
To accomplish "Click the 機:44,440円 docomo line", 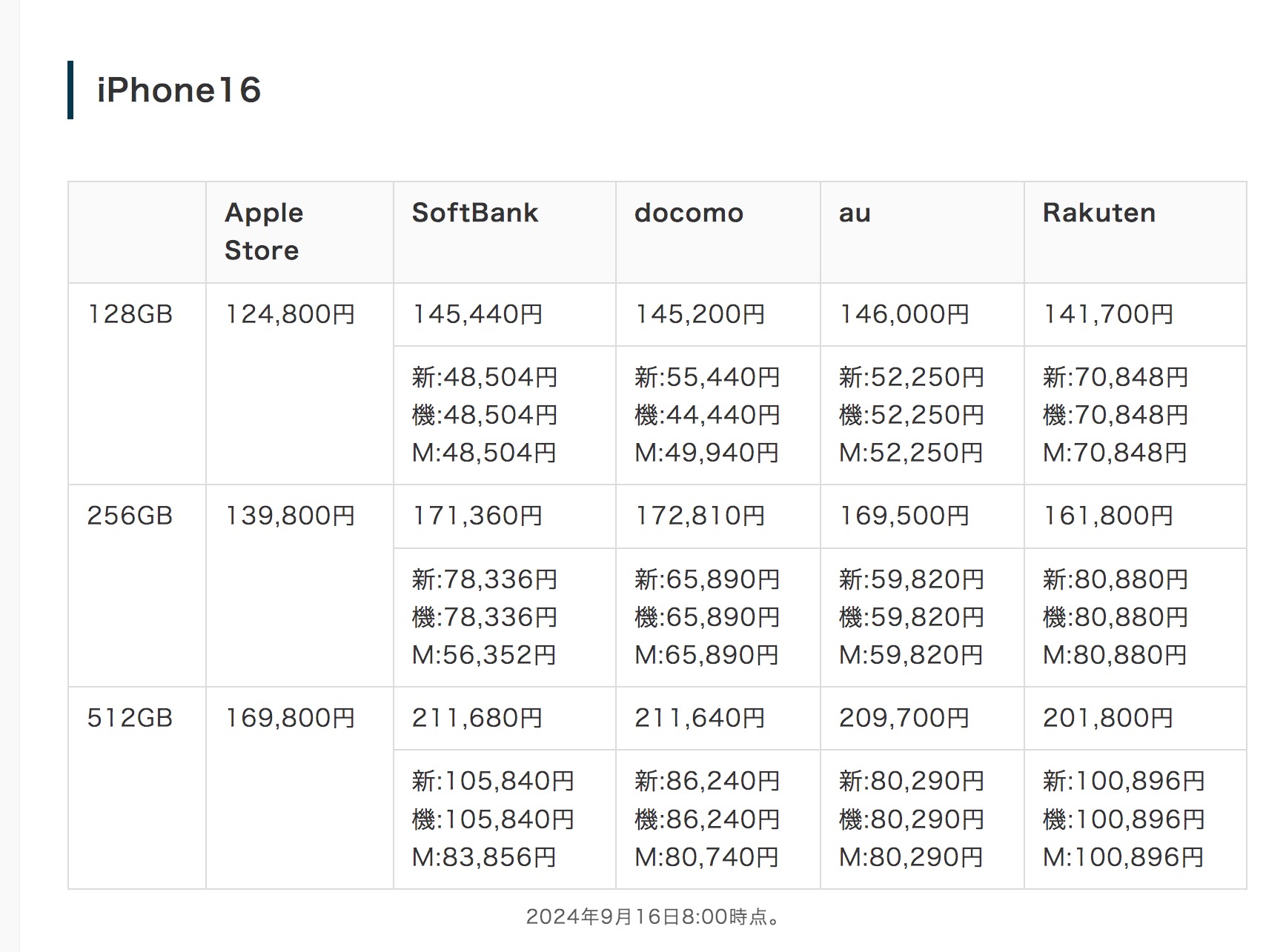I will coord(707,415).
